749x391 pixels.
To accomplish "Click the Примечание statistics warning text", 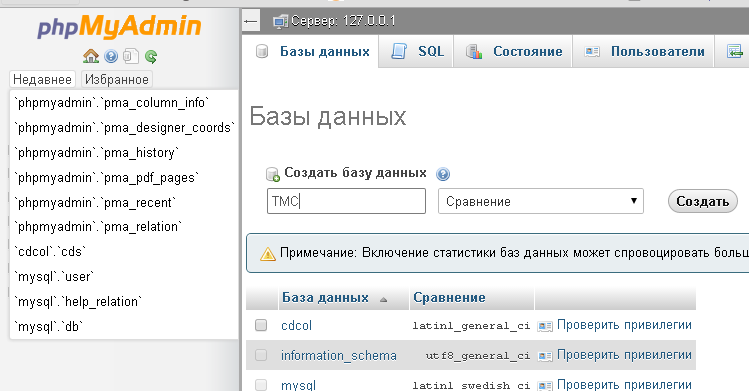I will (514, 253).
